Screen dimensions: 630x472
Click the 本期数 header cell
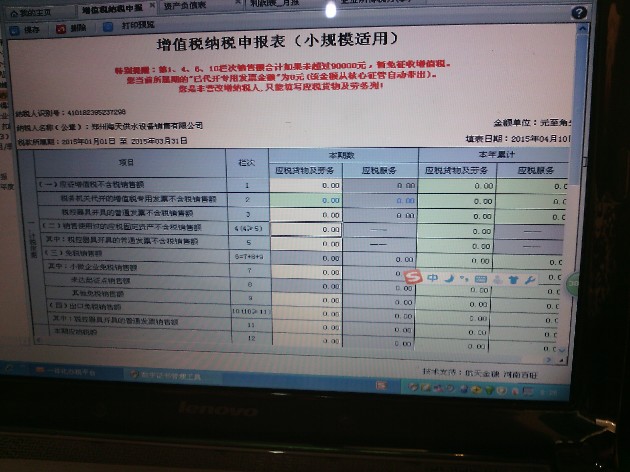pyautogui.click(x=342, y=155)
